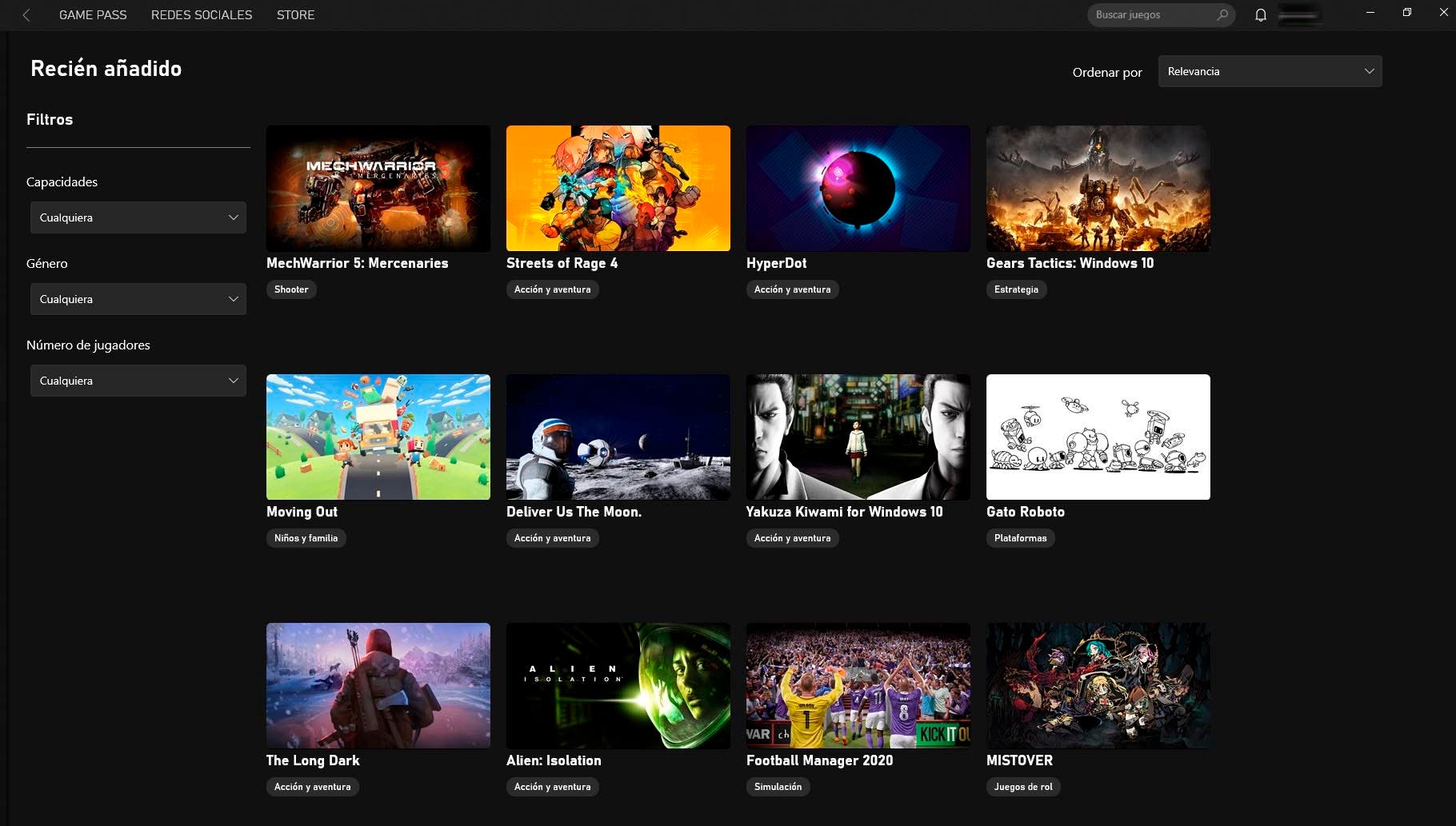Click the Football Manager 2020 title
The height and width of the screenshot is (826, 1456).
(819, 760)
